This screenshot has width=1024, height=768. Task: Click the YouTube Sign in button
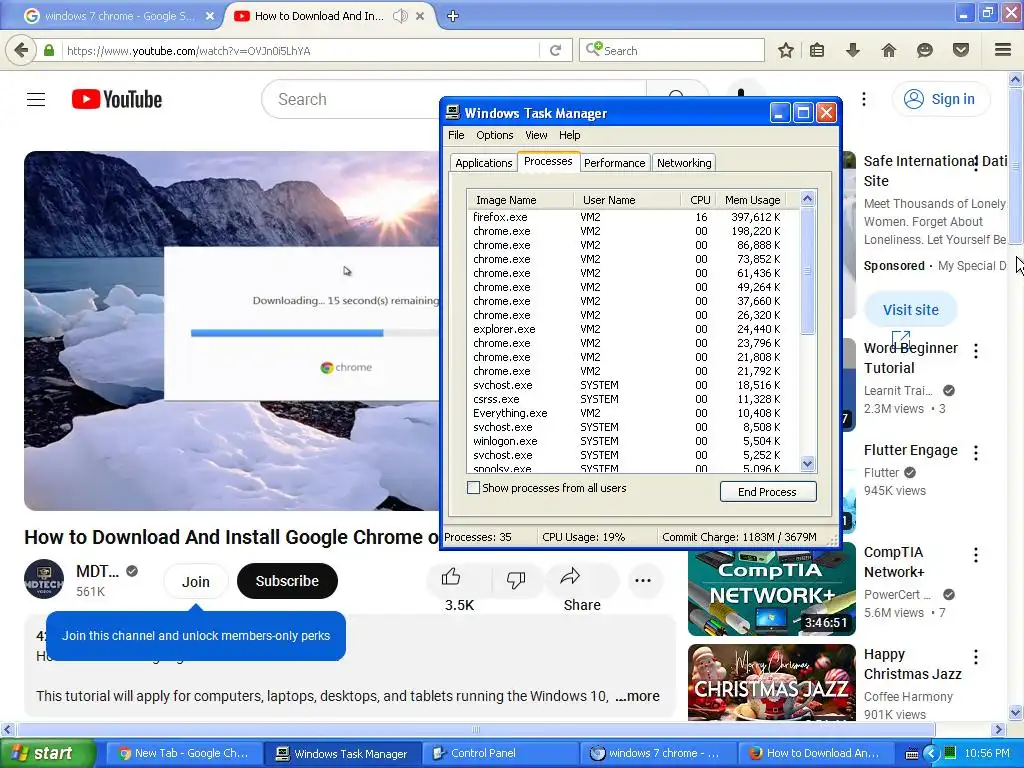(x=940, y=99)
